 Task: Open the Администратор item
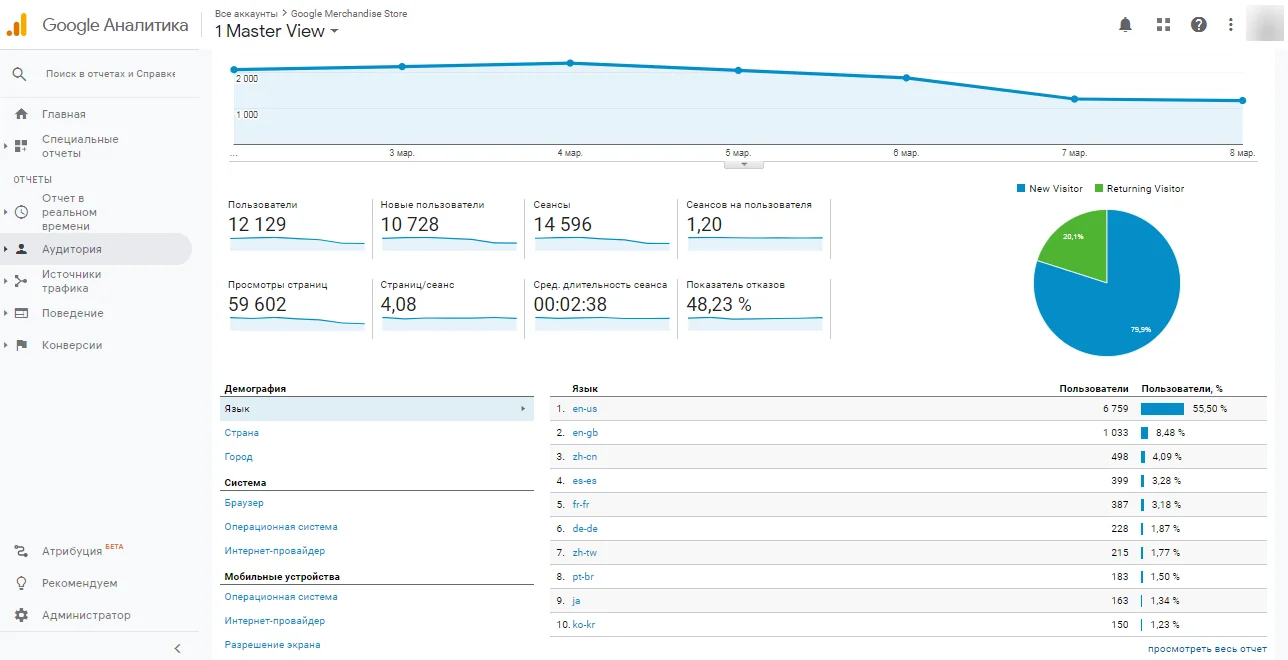(x=86, y=615)
